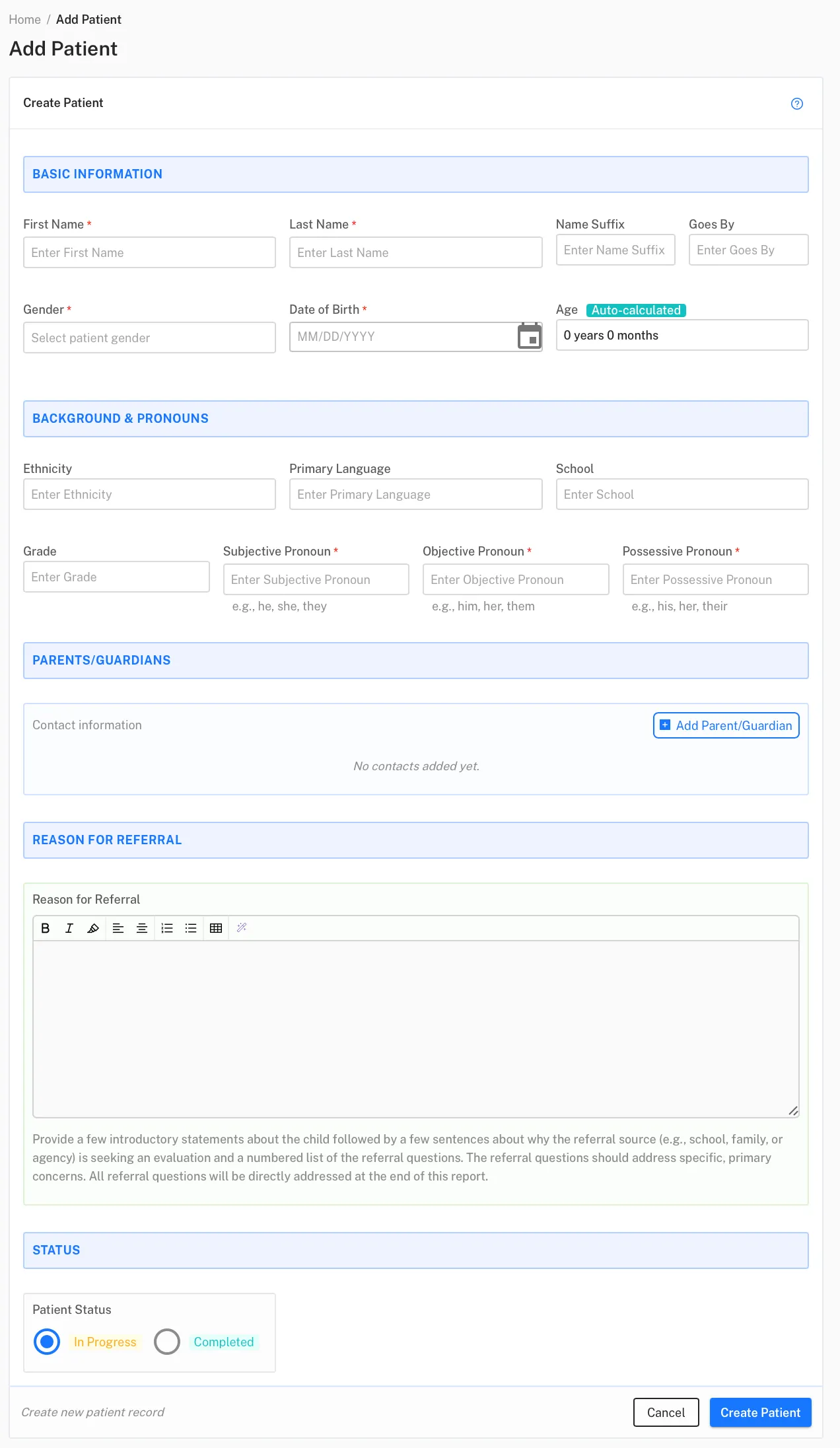Insert a table into referral text
This screenshot has height=1448, width=840.
(x=216, y=928)
